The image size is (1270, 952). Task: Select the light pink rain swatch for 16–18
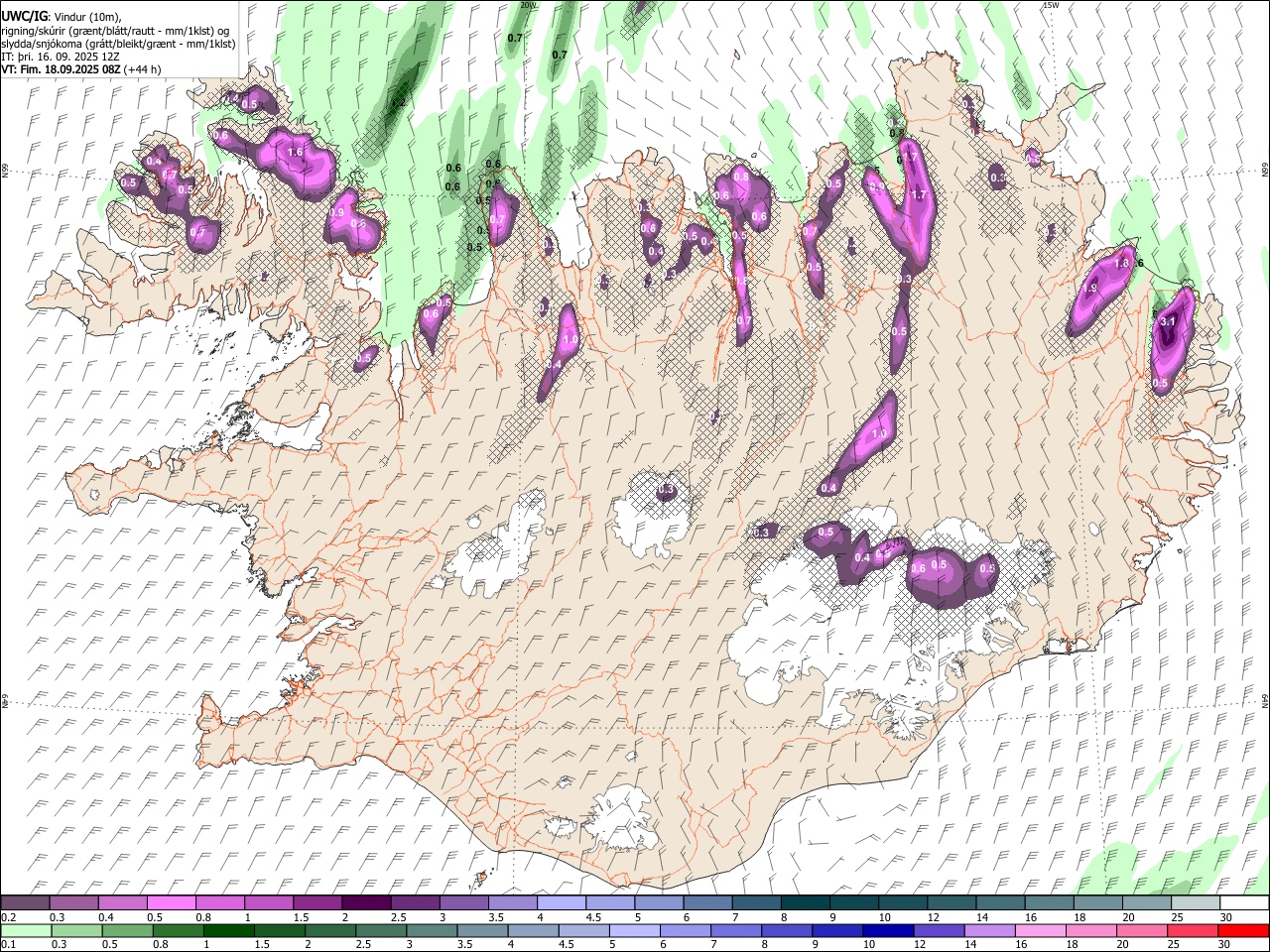(x=1040, y=931)
